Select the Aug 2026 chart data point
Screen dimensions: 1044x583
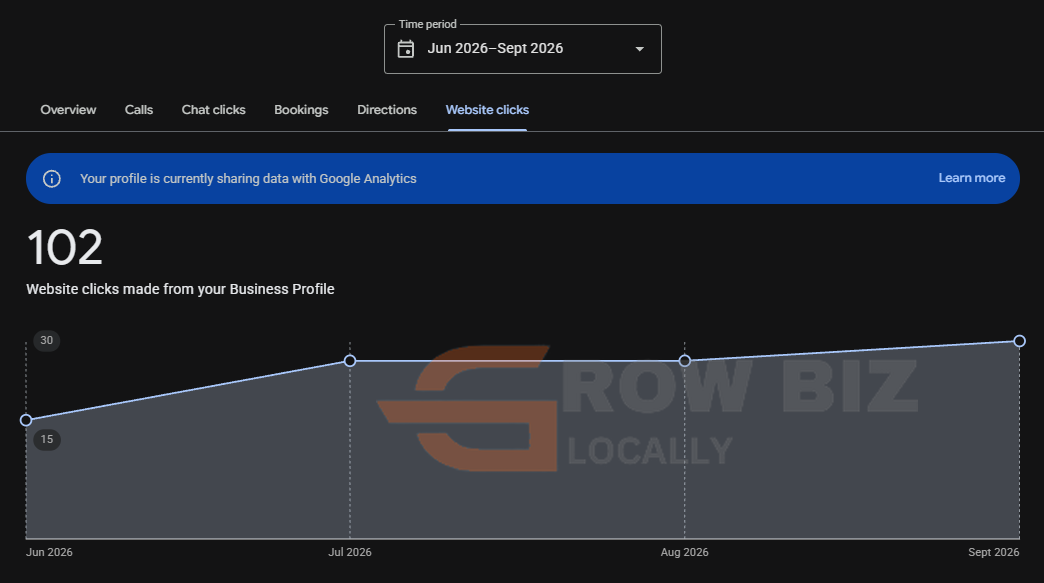tap(684, 361)
